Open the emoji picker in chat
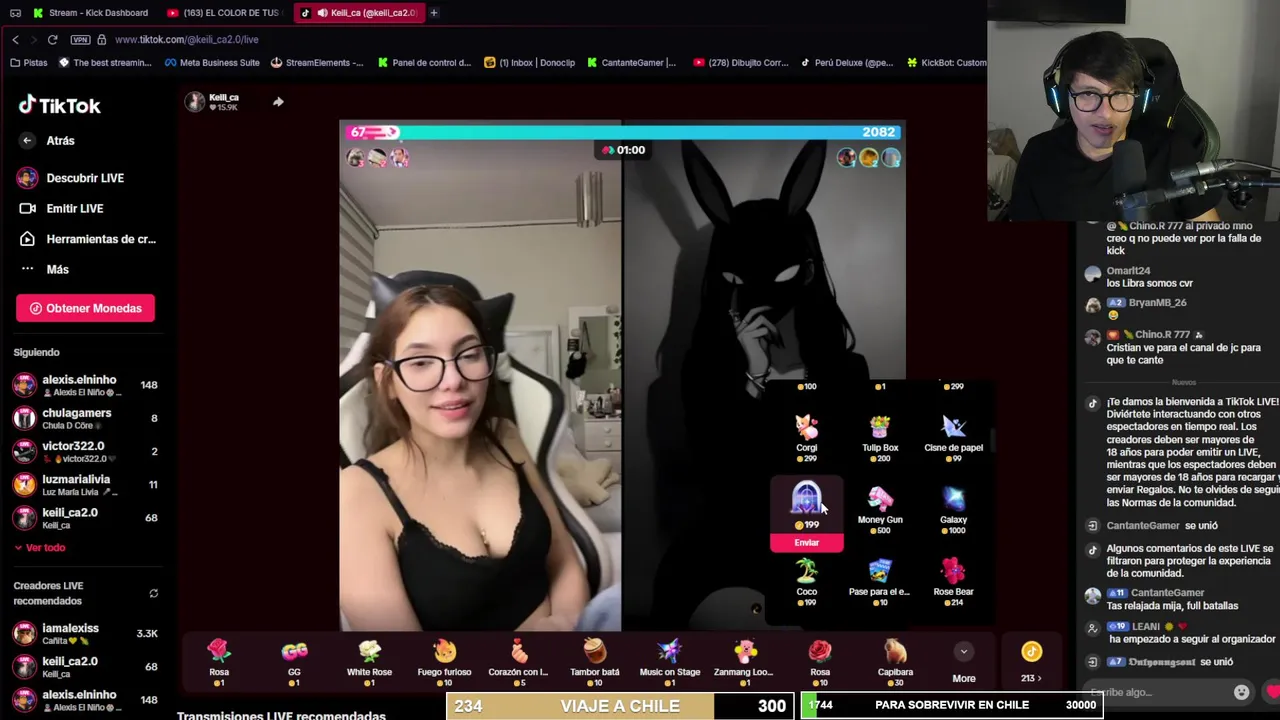The image size is (1280, 720). point(1241,692)
